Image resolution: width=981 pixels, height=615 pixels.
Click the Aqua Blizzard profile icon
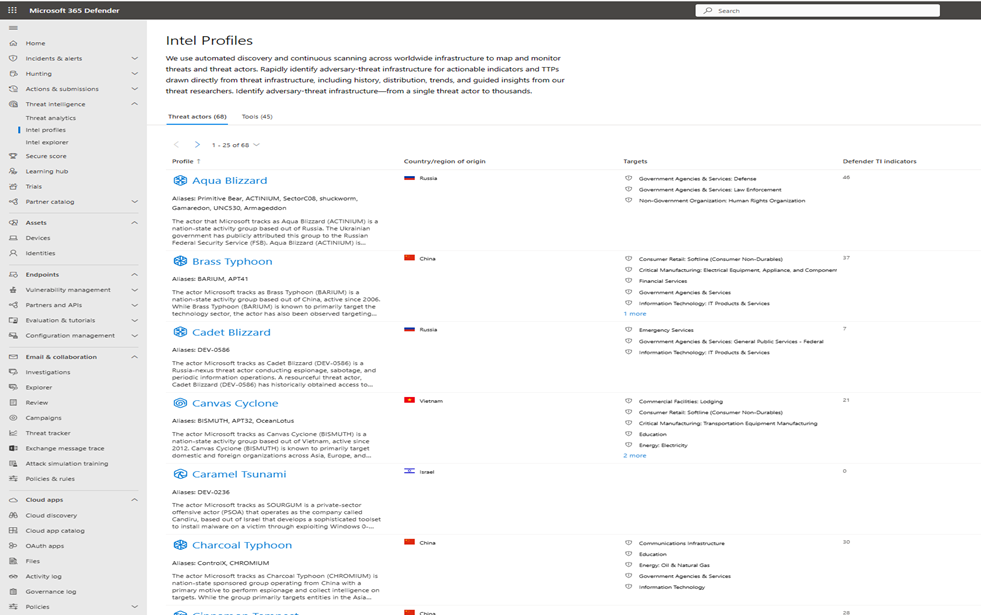click(180, 180)
